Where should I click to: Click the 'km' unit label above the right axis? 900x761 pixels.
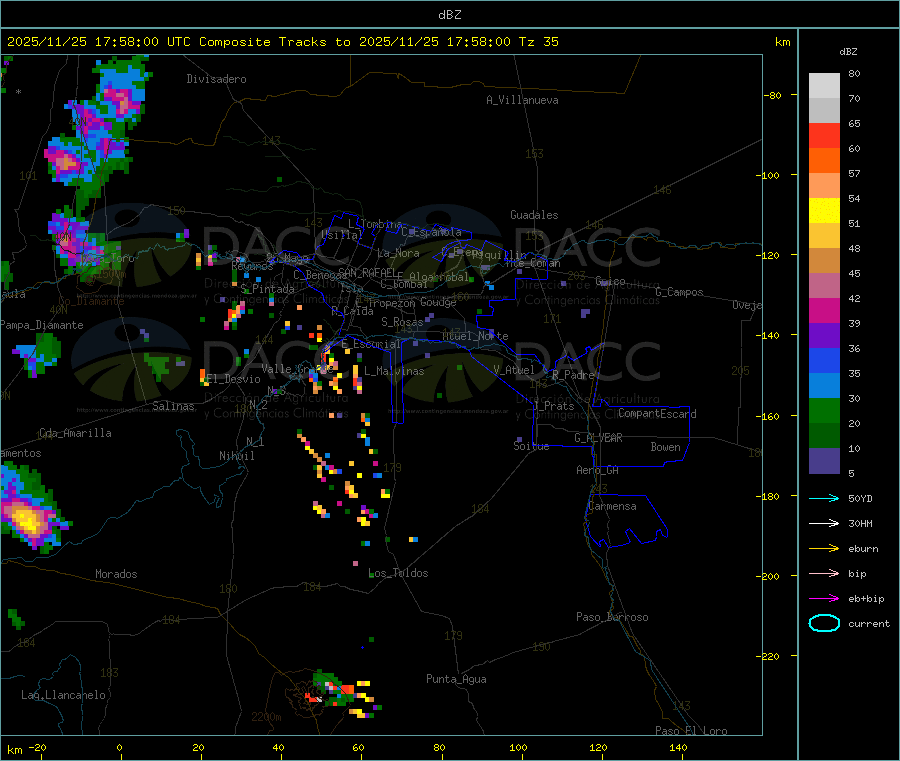pyautogui.click(x=782, y=42)
